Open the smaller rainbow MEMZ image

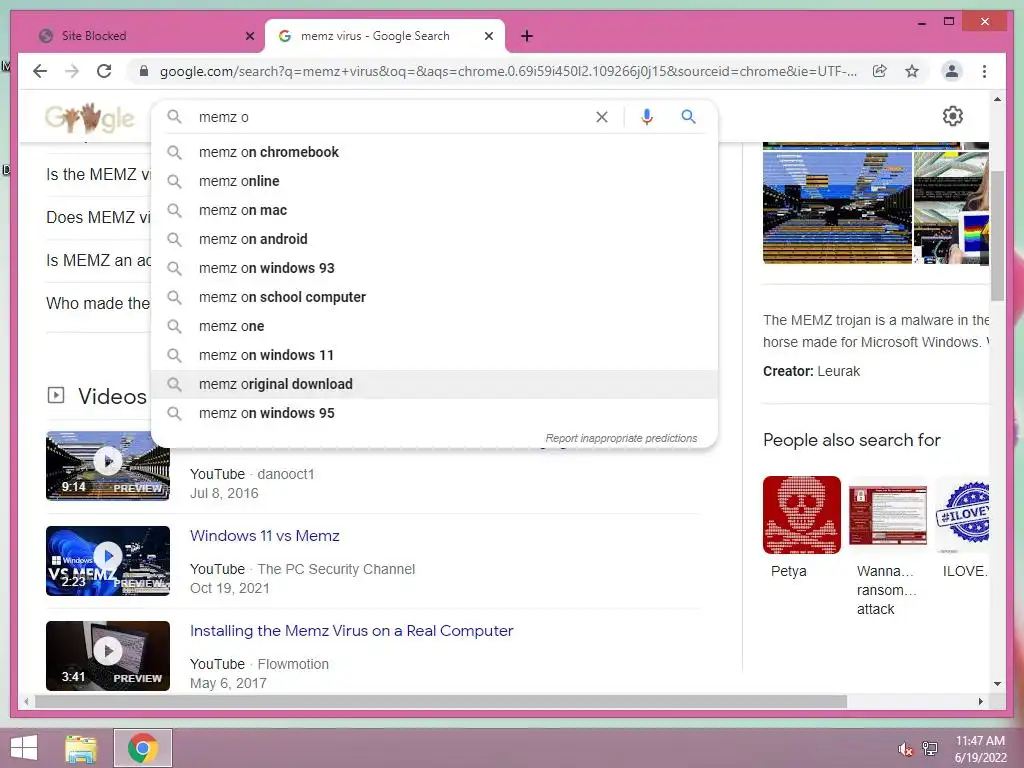tap(952, 206)
